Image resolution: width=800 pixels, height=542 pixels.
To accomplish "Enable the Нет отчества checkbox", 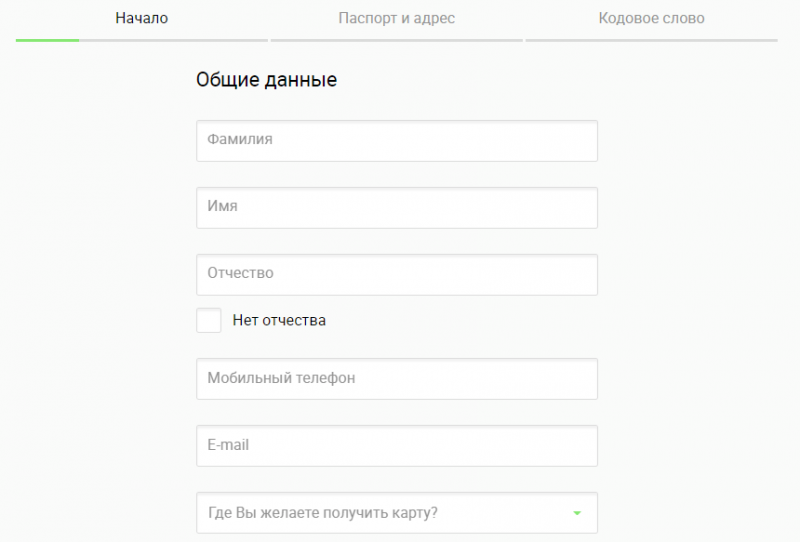I will [x=209, y=321].
